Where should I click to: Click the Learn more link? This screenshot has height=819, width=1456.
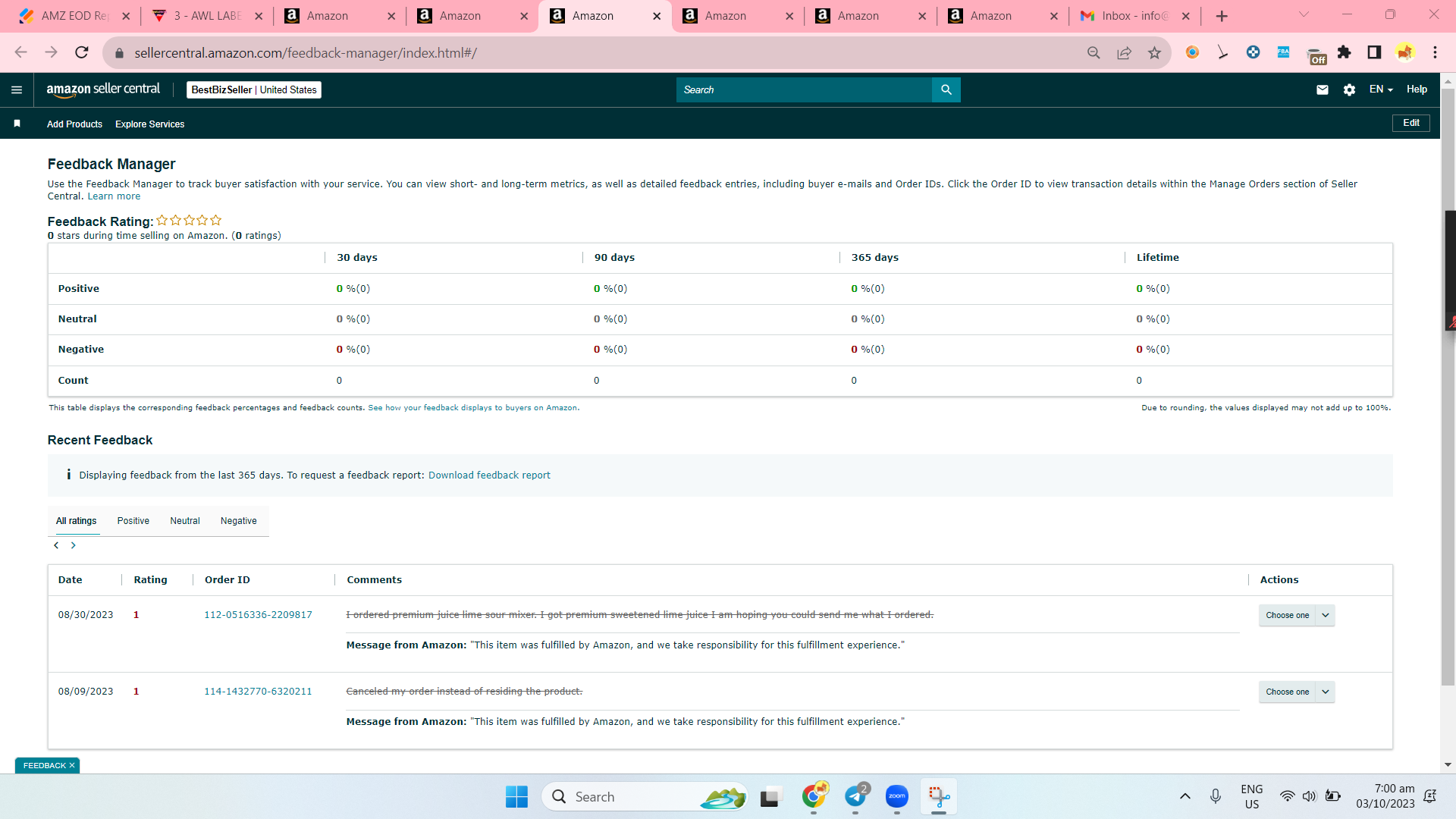pos(114,196)
